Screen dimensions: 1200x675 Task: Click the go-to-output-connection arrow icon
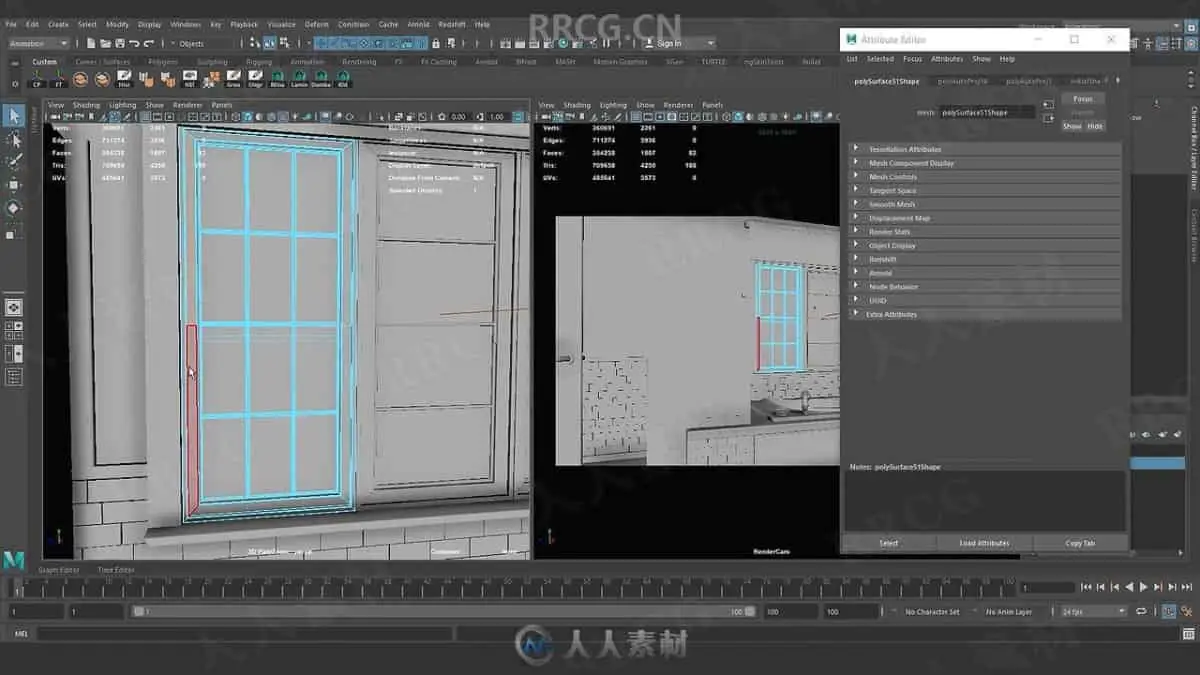[x=1048, y=118]
